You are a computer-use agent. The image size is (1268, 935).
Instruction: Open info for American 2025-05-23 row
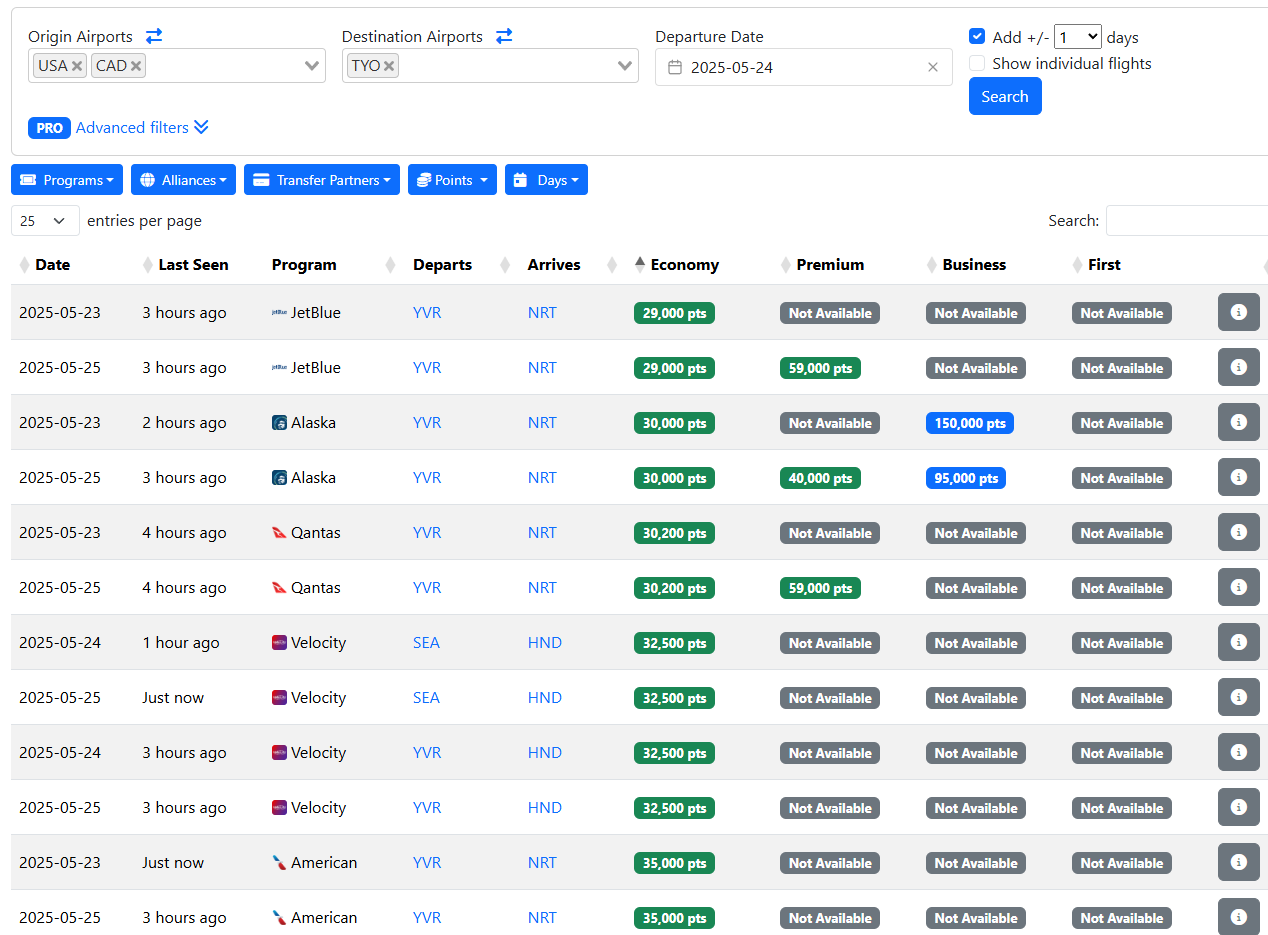1238,862
